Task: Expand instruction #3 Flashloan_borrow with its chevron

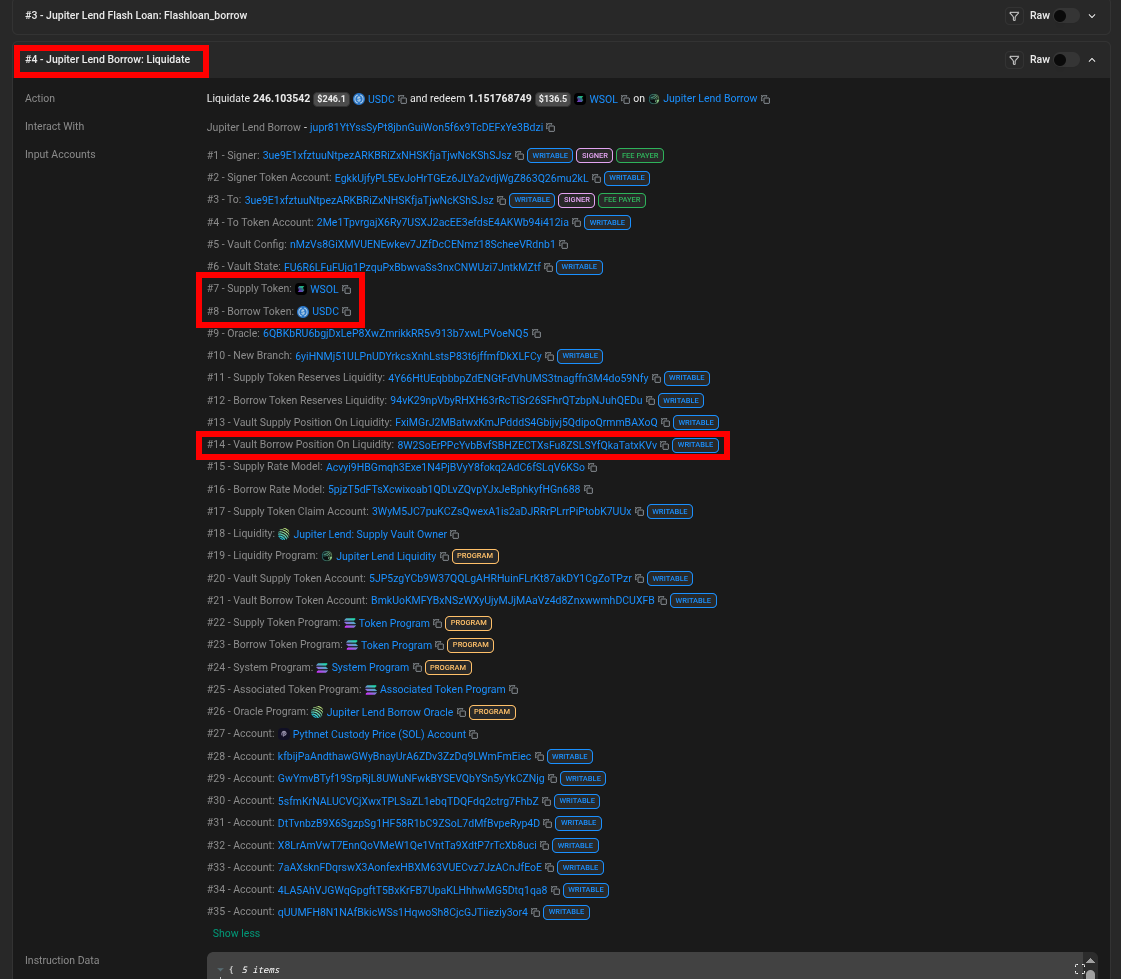Action: tap(1092, 16)
